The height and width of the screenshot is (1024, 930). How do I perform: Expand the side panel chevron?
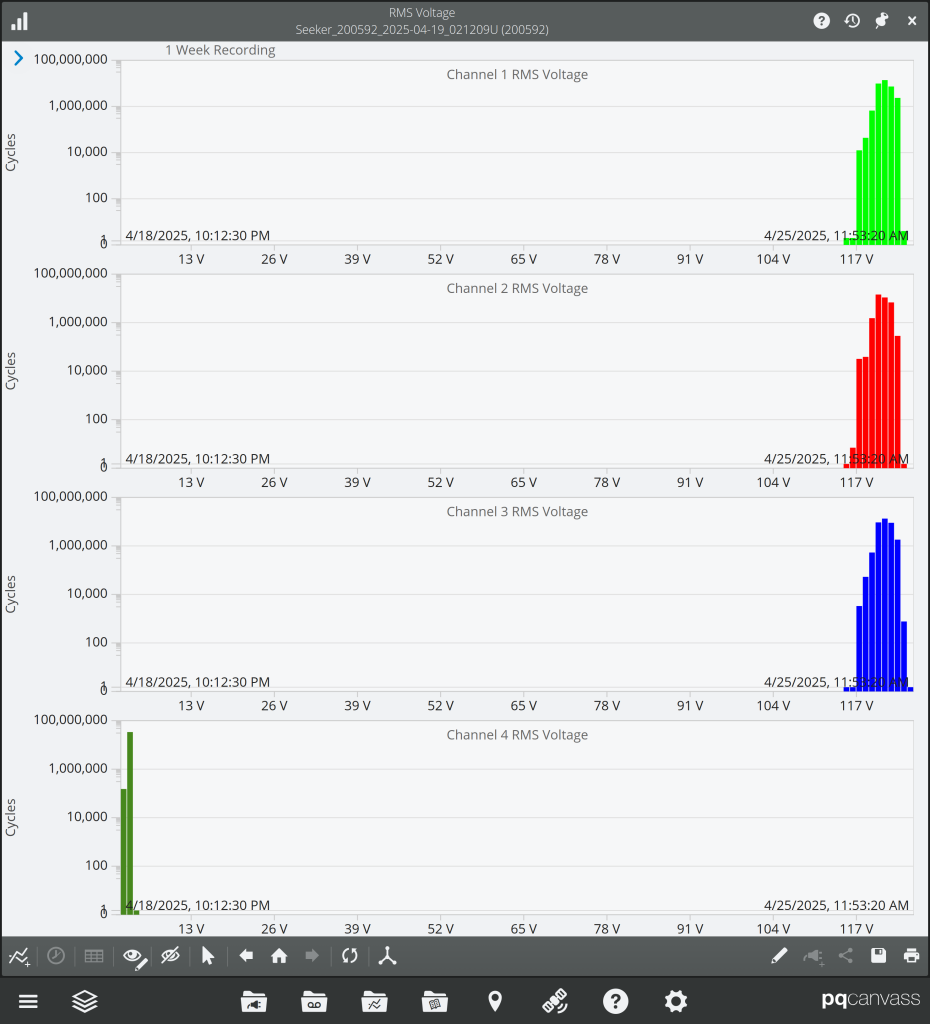[x=18, y=58]
